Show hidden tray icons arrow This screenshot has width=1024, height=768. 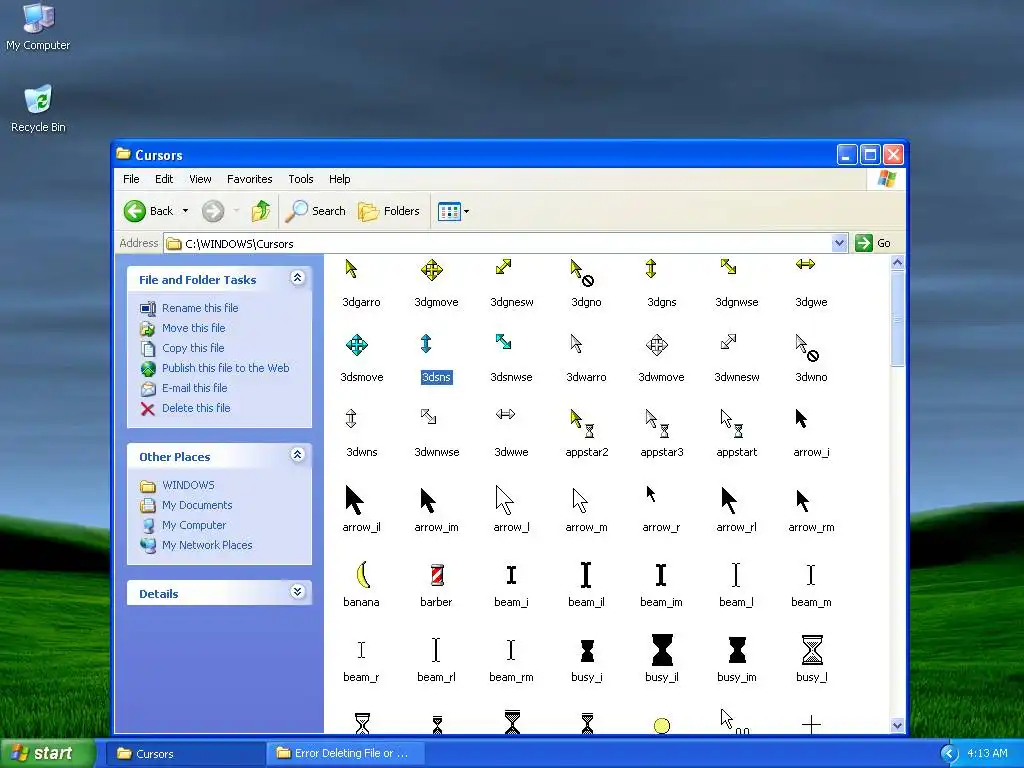[x=949, y=754]
